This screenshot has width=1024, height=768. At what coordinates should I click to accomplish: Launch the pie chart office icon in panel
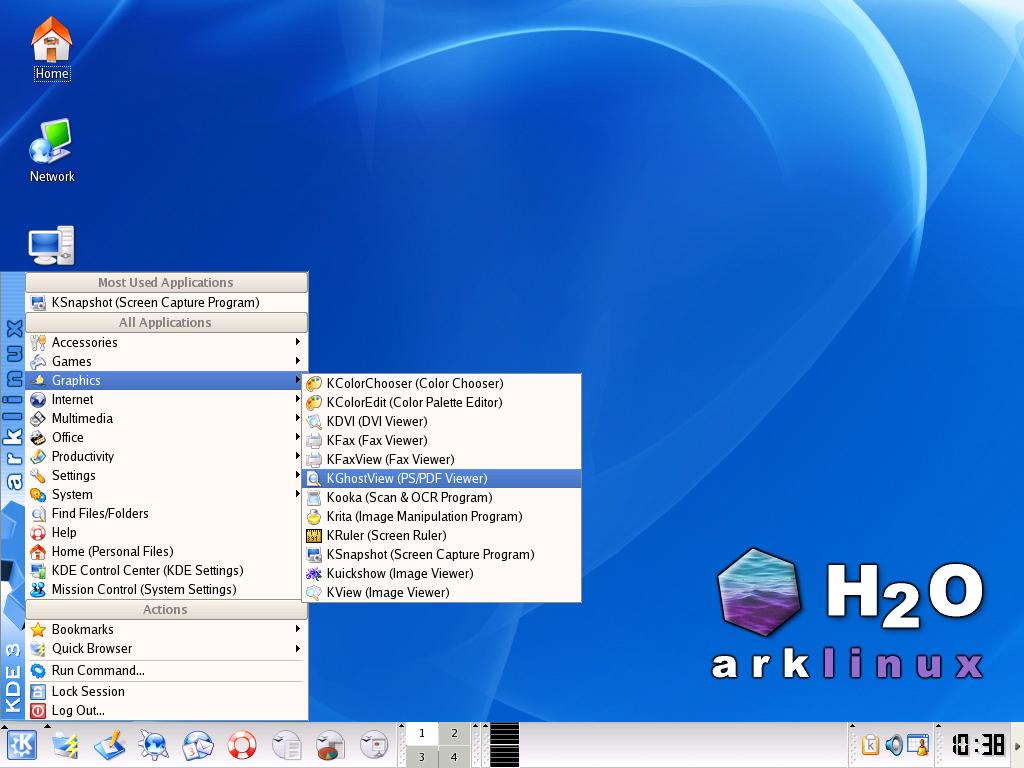[x=330, y=745]
